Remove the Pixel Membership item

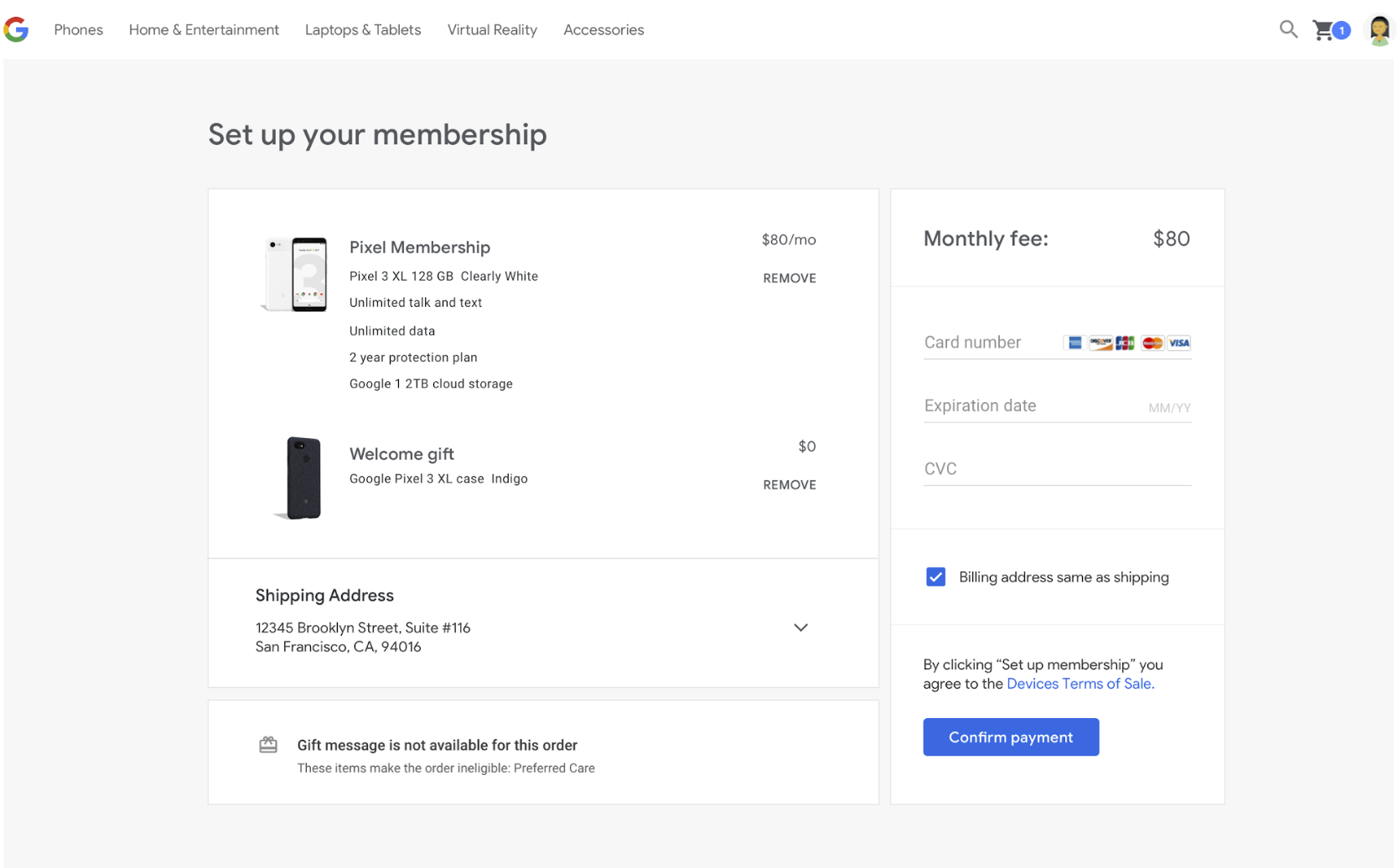789,278
